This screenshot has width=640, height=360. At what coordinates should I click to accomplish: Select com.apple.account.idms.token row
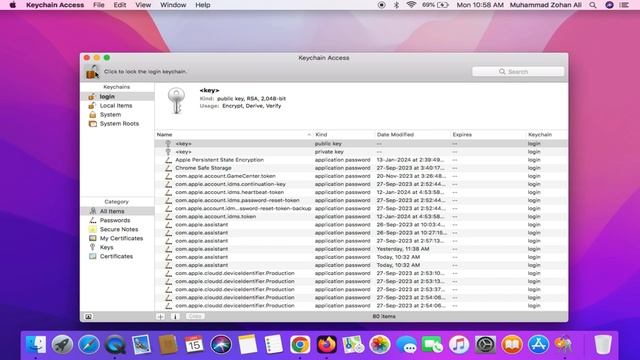[361, 216]
